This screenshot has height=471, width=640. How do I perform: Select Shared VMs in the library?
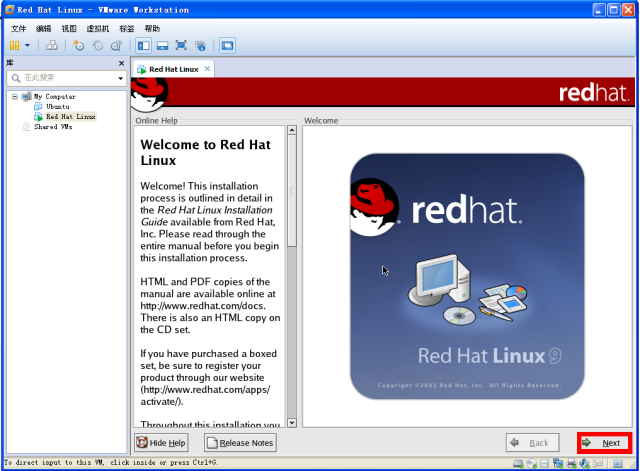click(53, 127)
